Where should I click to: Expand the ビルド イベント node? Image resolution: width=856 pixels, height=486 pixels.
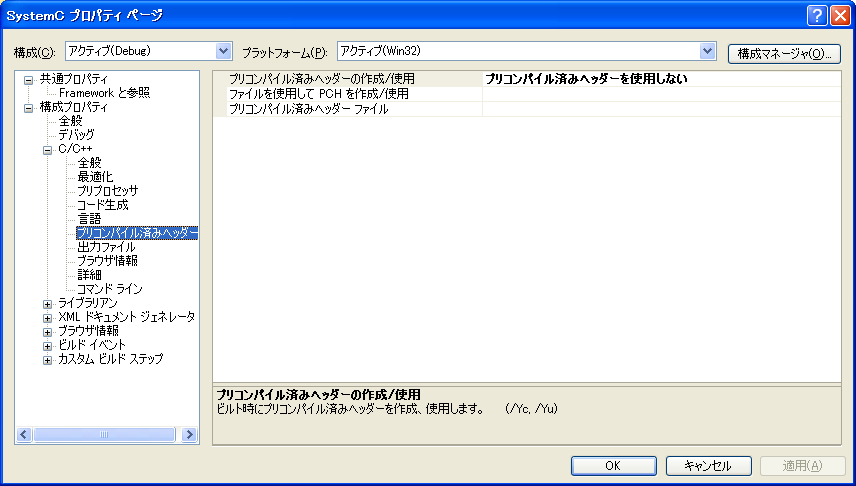[47, 347]
